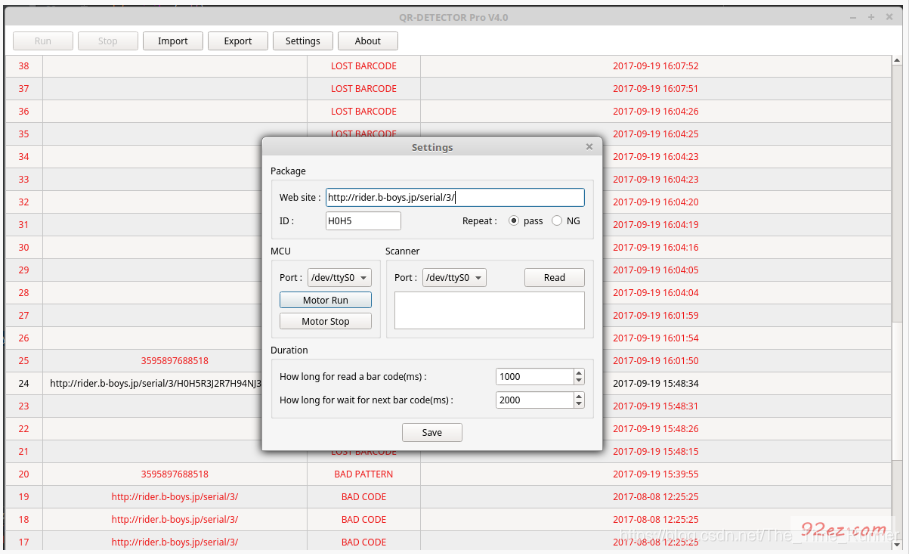Click timestamp 2017-09-19 16:04:05 in row 29
This screenshot has width=910, height=554.
[656, 270]
